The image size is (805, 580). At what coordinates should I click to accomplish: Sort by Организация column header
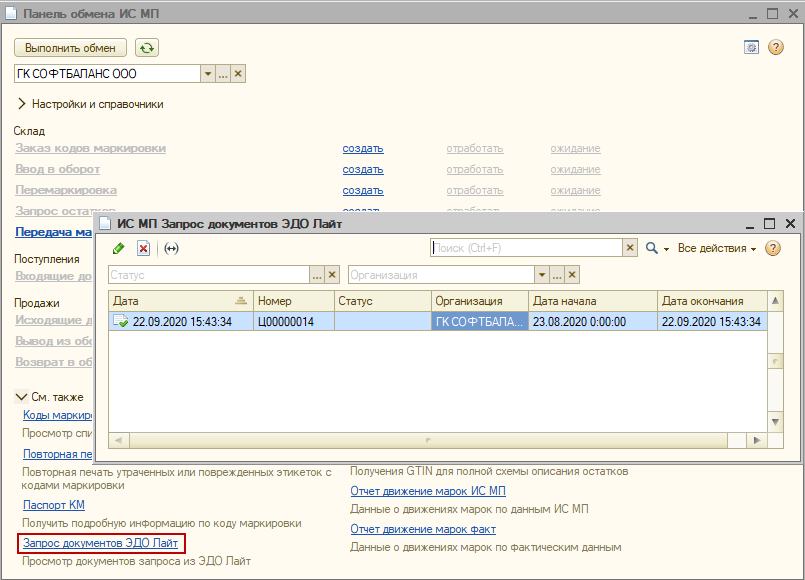[x=480, y=301]
